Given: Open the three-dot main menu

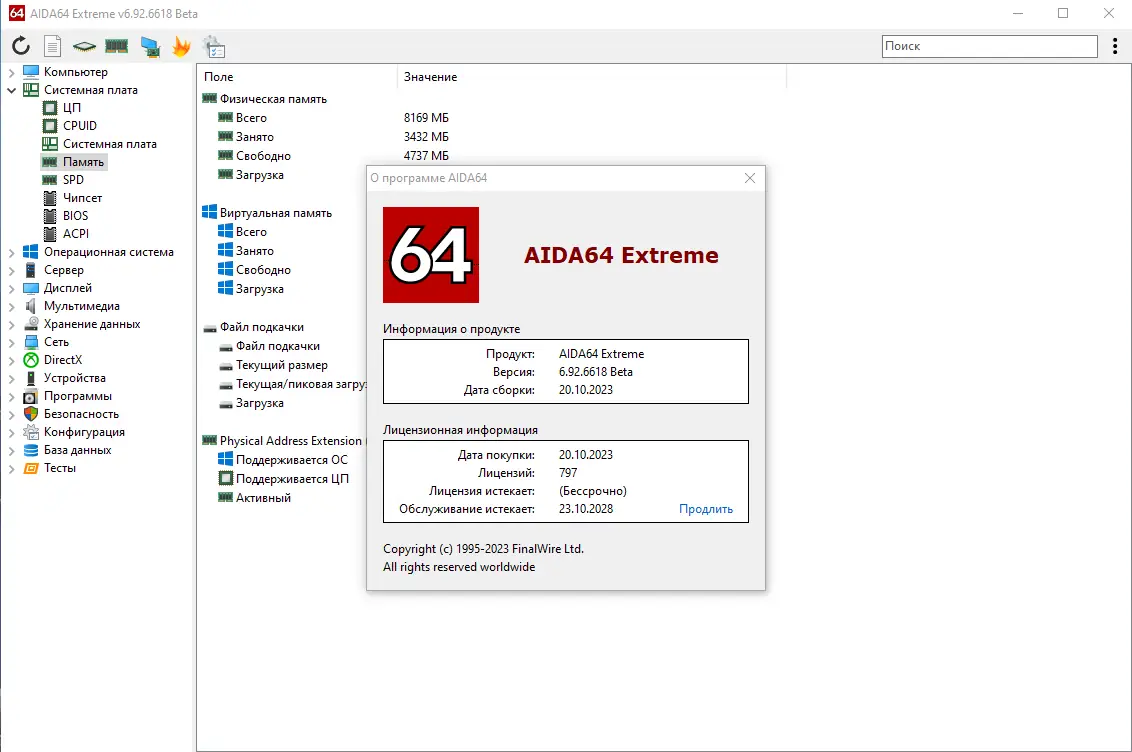Looking at the screenshot, I should [x=1115, y=46].
